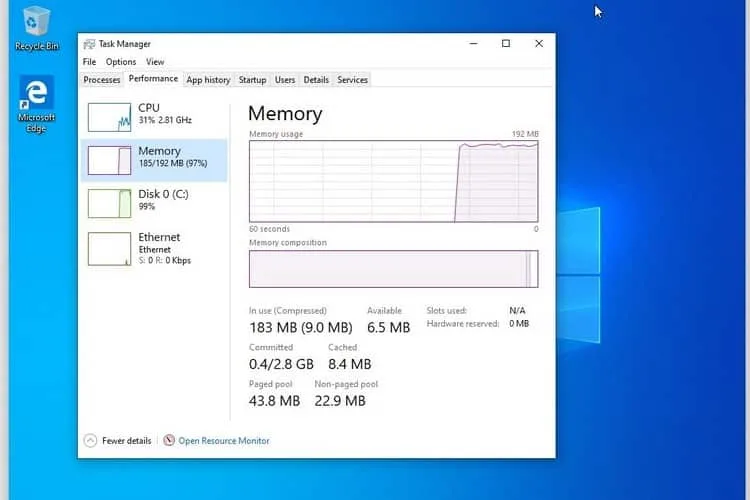Go to the Startup tab
Image resolution: width=750 pixels, height=500 pixels.
(x=252, y=80)
